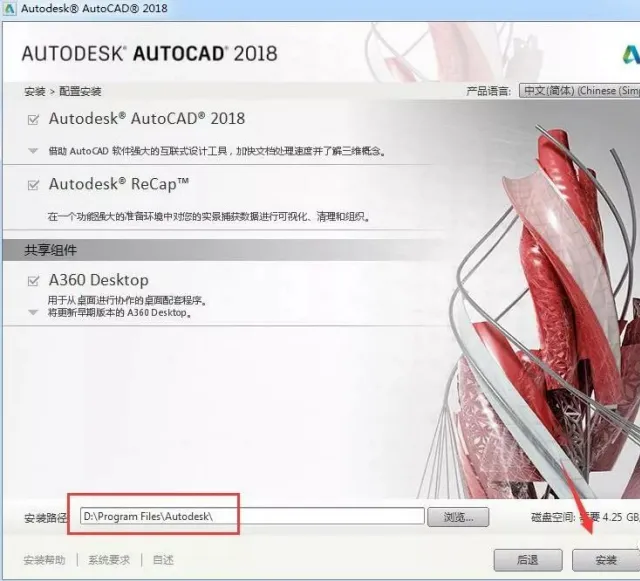640x581 pixels.
Task: Toggle the A360 Desktop checkbox
Action: click(x=33, y=281)
